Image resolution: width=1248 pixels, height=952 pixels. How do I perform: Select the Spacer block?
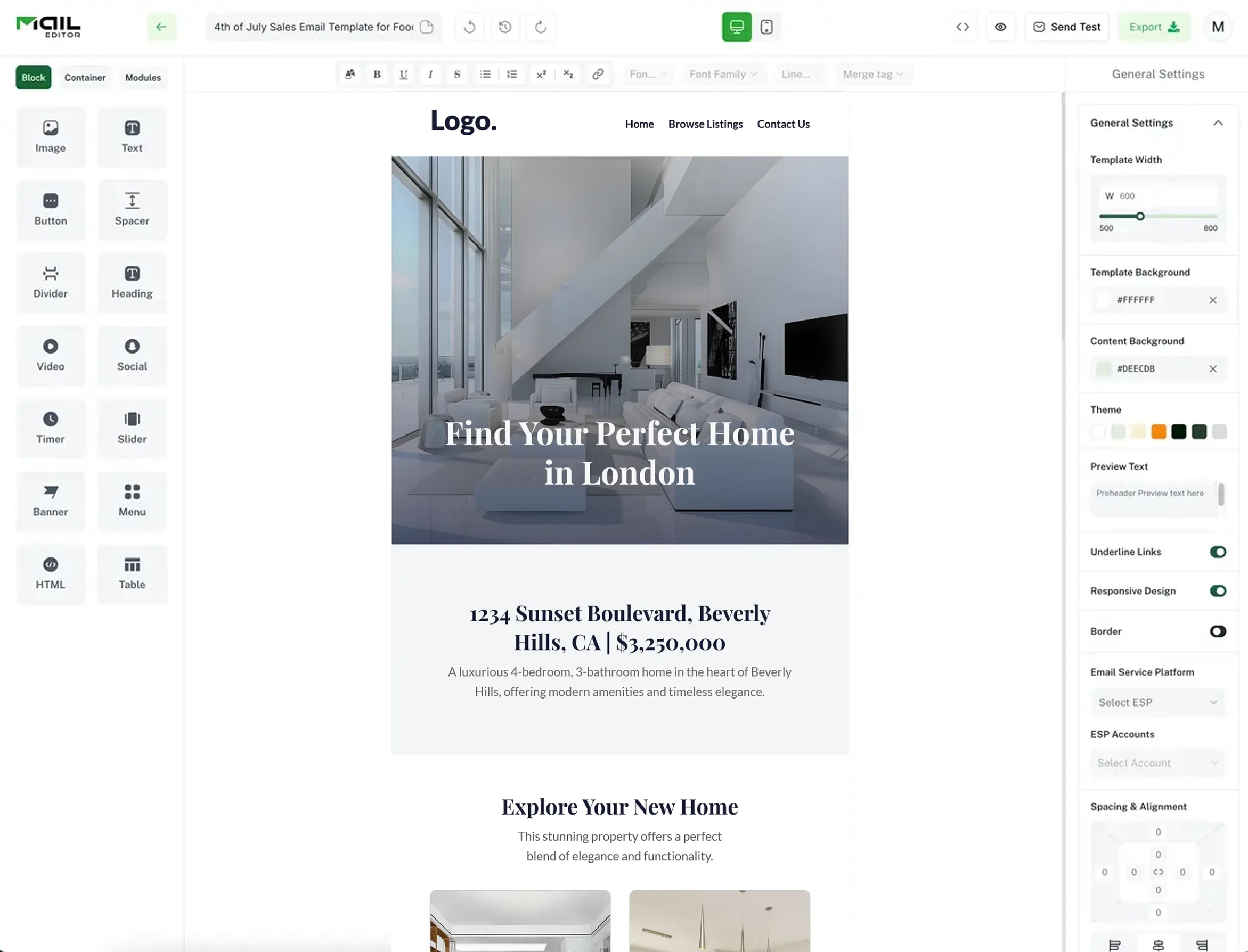(x=132, y=210)
